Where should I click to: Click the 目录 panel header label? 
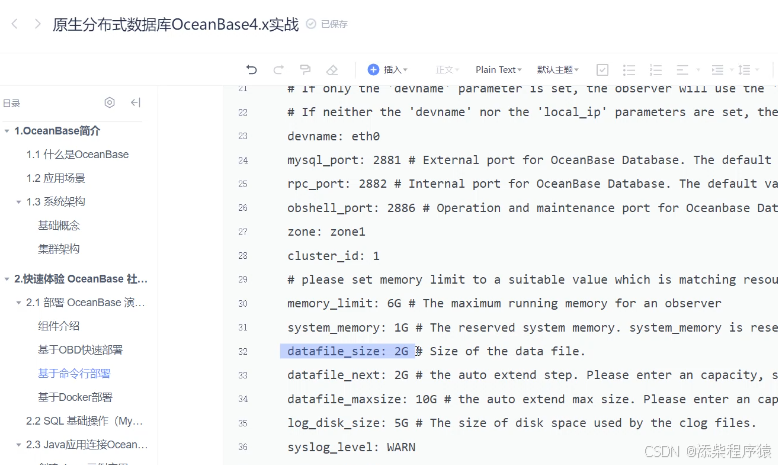11,103
